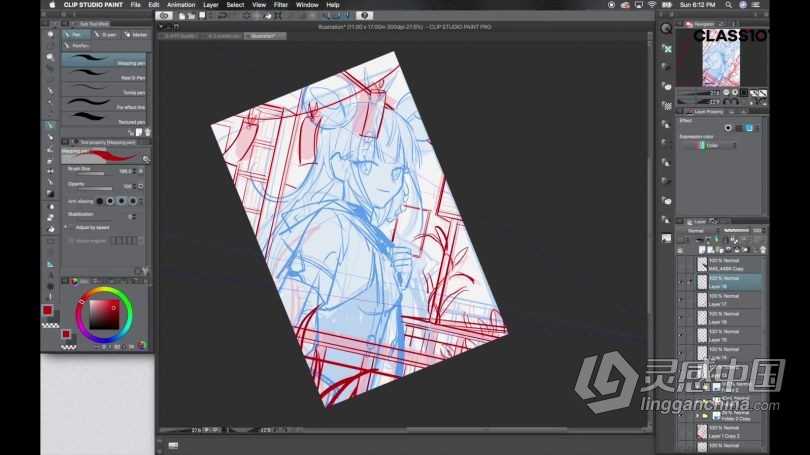This screenshot has width=810, height=455.
Task: Hide Layer 14 visibility eye
Action: [x=681, y=353]
